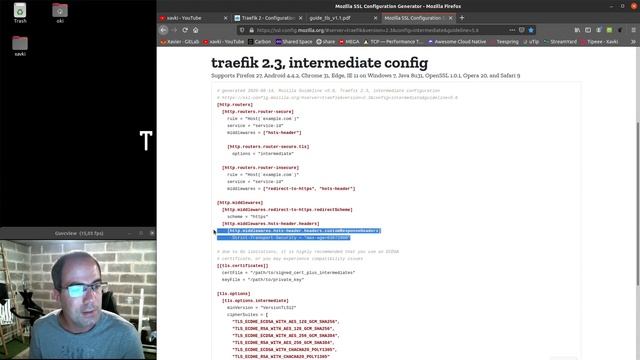
Task: Open the TCP — Performance bookmark
Action: click(x=393, y=42)
